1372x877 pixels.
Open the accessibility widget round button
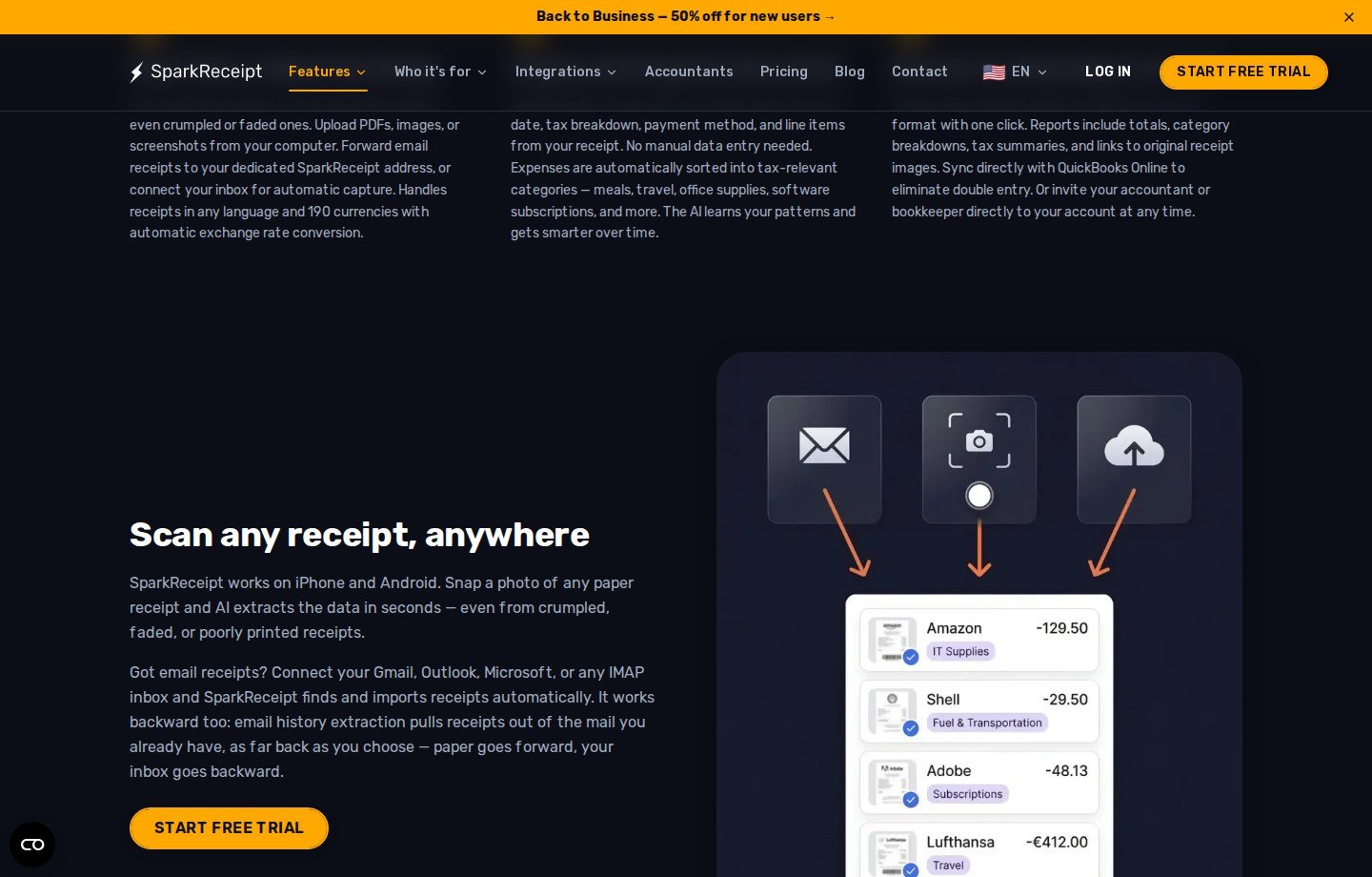32,845
